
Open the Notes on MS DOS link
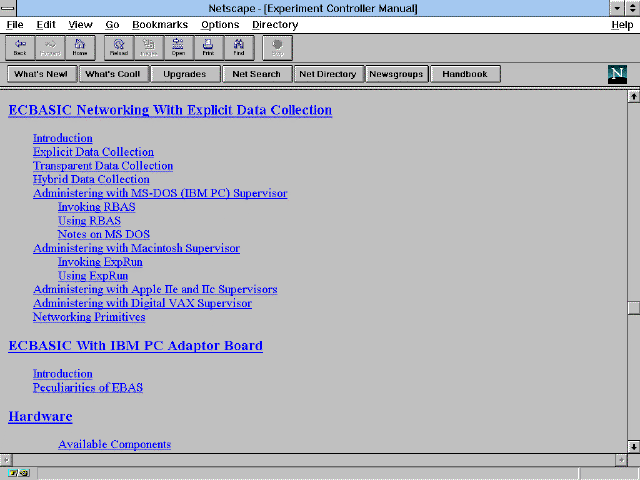(x=104, y=234)
